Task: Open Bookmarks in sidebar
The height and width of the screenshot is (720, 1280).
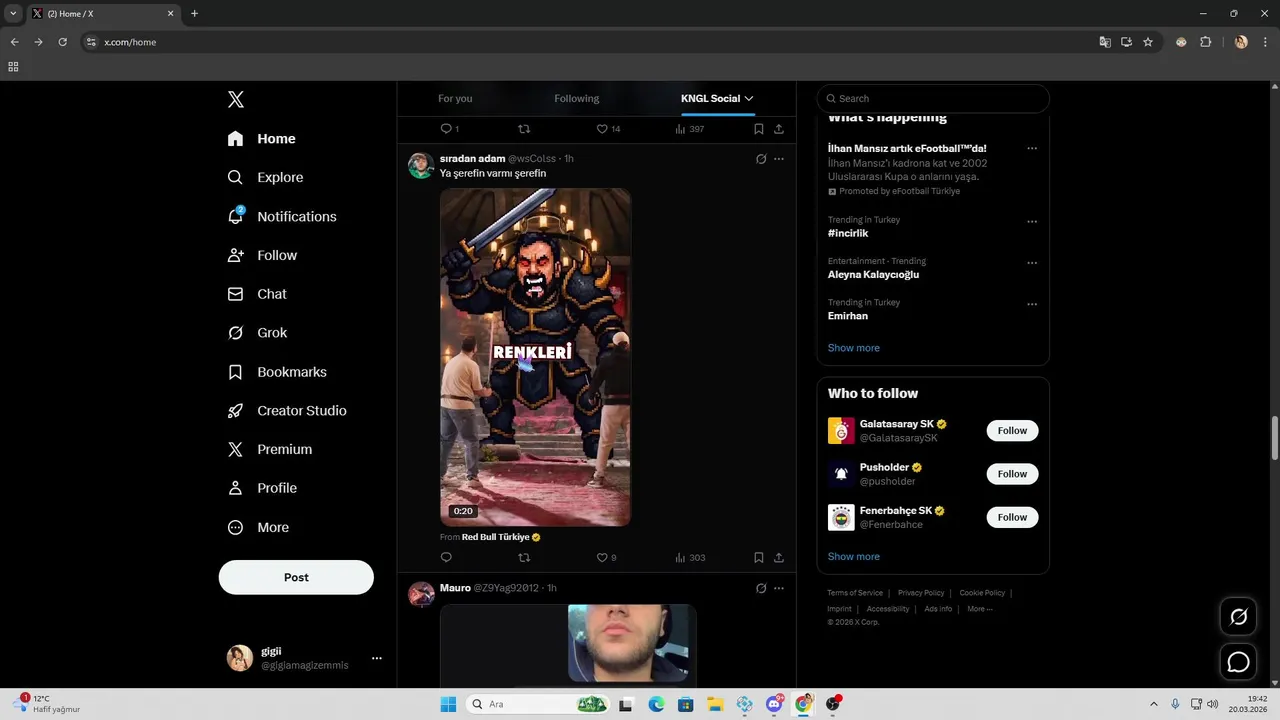Action: click(278, 372)
